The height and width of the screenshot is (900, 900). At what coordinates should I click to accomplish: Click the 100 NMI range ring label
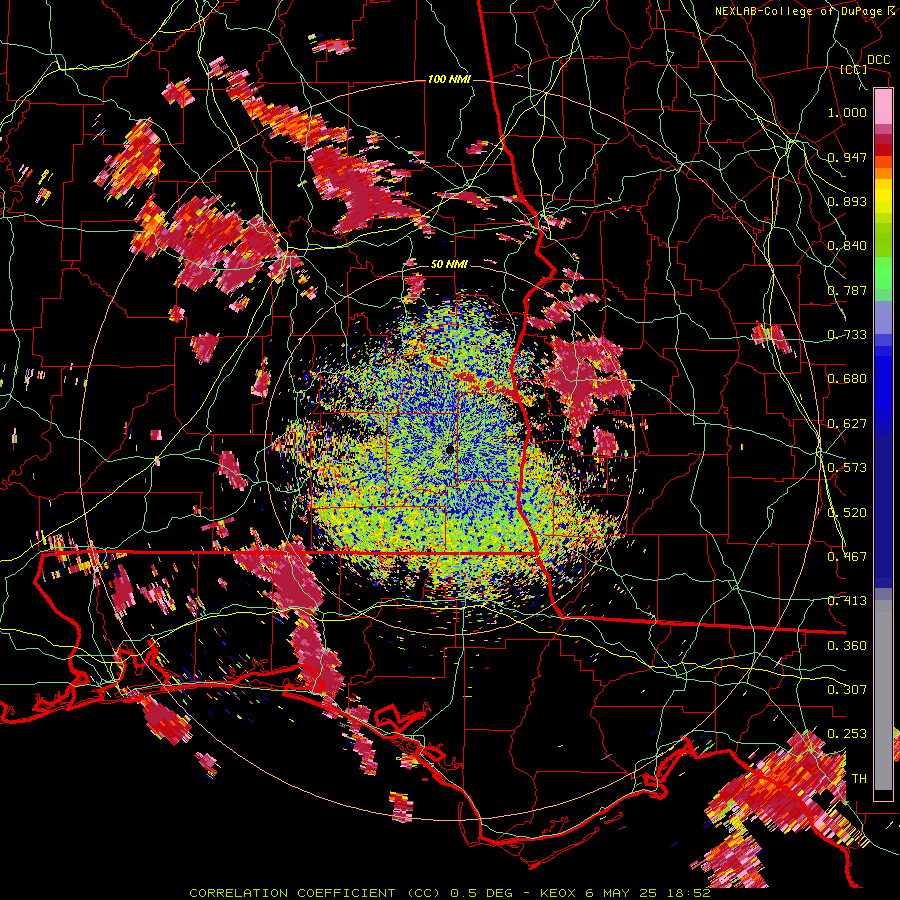[x=449, y=79]
